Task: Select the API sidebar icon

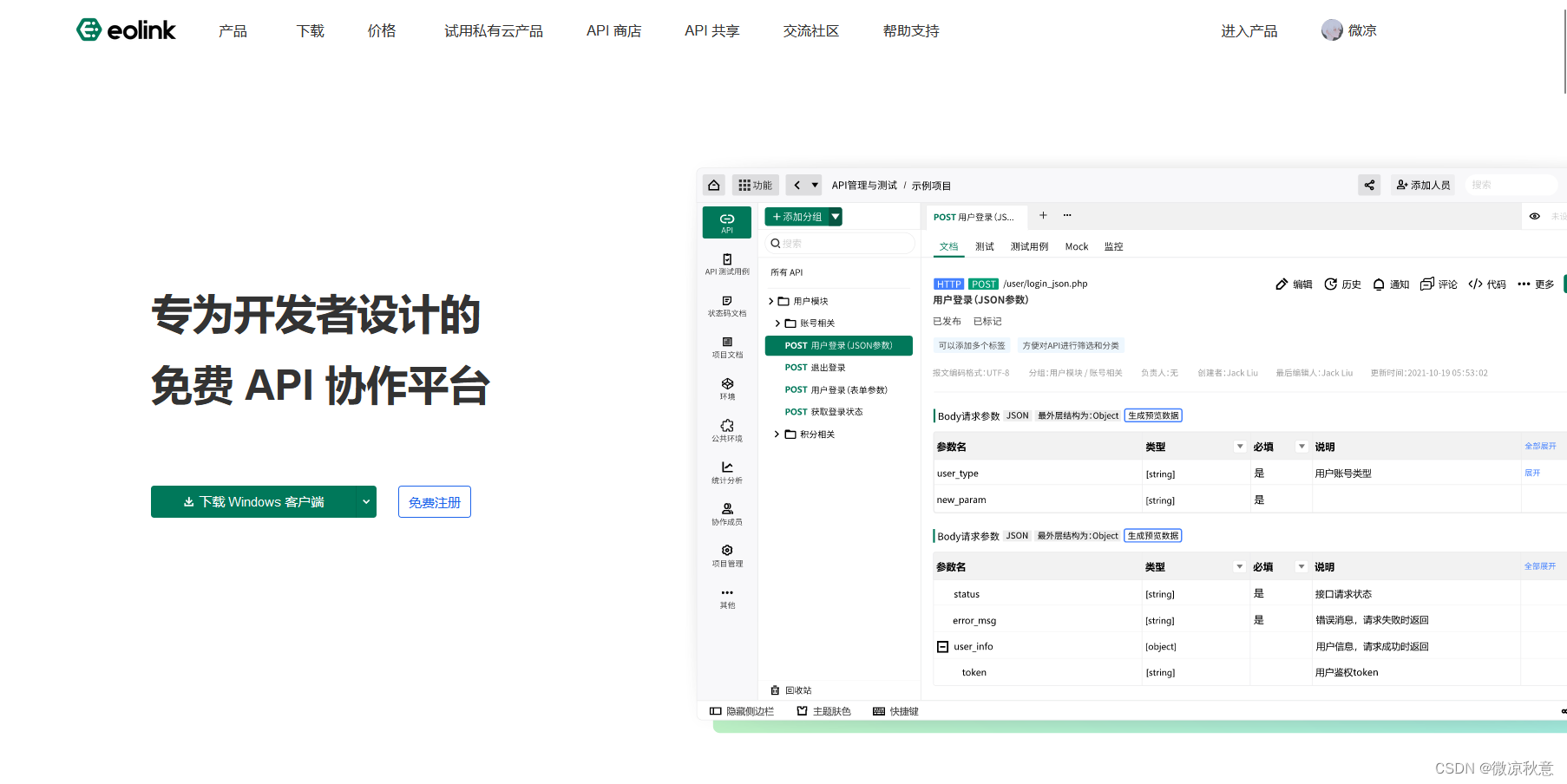Action: pos(727,223)
